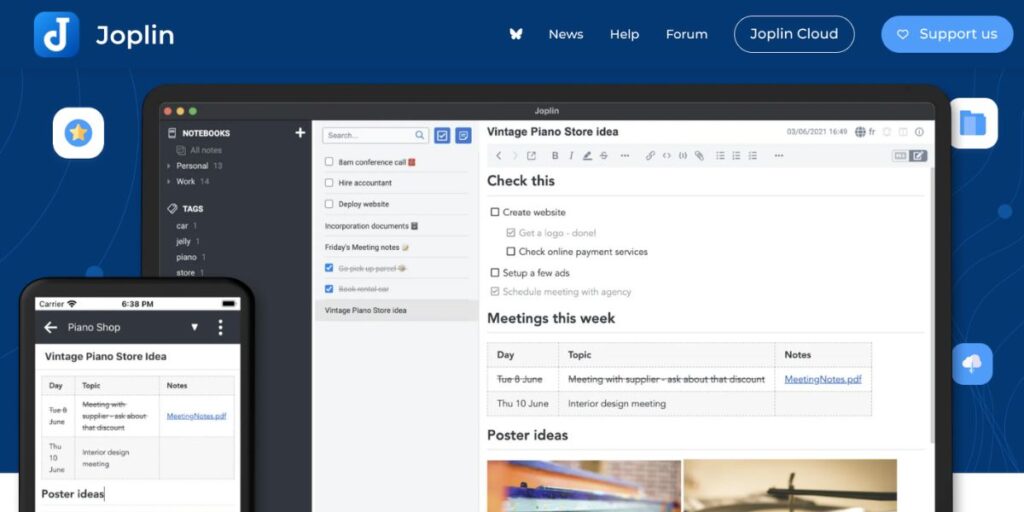1024x512 pixels.
Task: Expand the Personal notebook
Action: pos(169,166)
